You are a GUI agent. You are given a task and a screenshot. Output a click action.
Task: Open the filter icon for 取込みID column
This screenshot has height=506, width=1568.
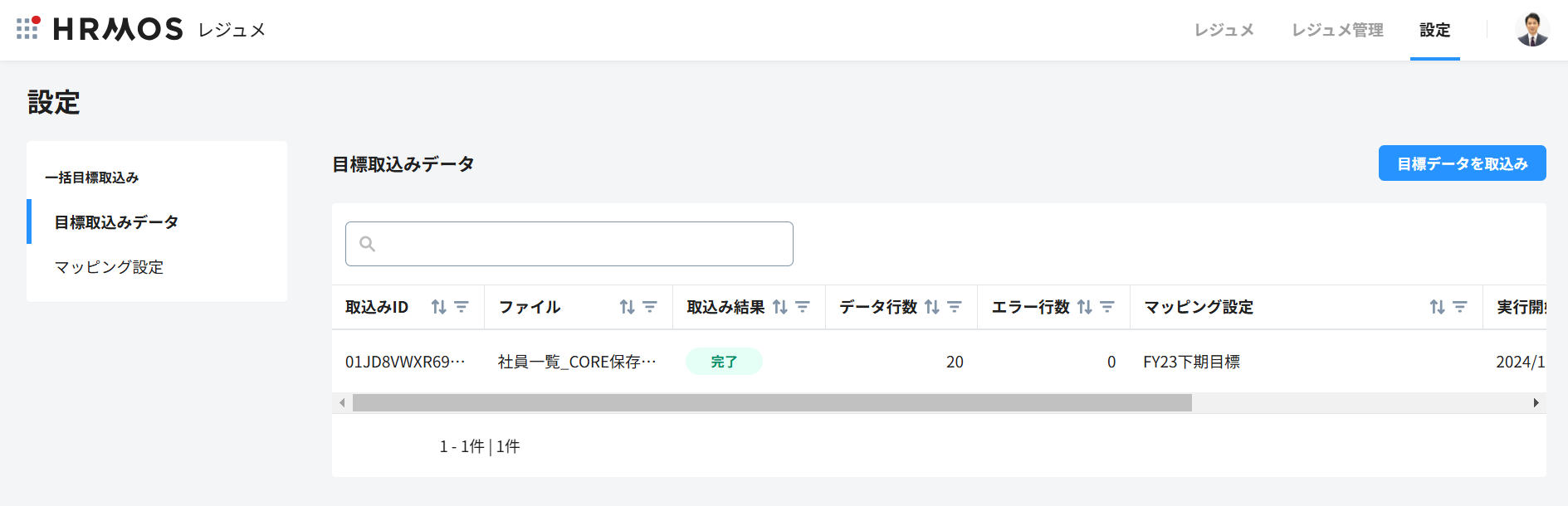tap(462, 307)
